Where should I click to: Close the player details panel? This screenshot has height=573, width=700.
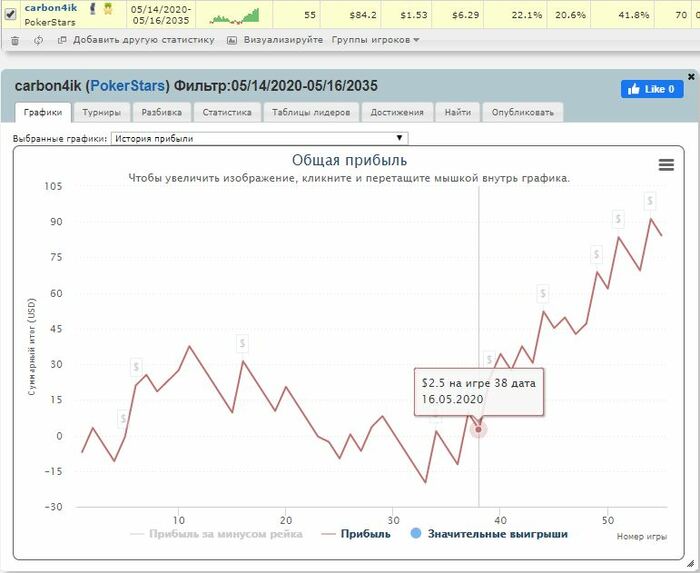[691, 77]
